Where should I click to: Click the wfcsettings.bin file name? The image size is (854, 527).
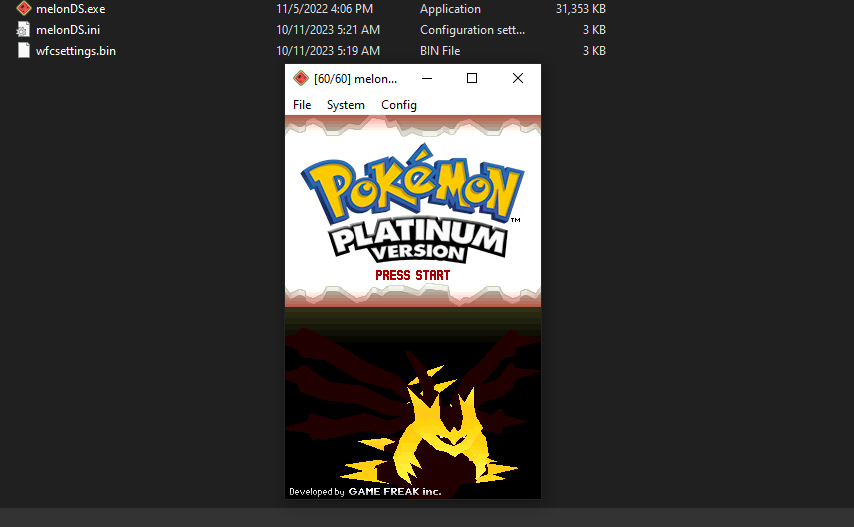(x=76, y=51)
